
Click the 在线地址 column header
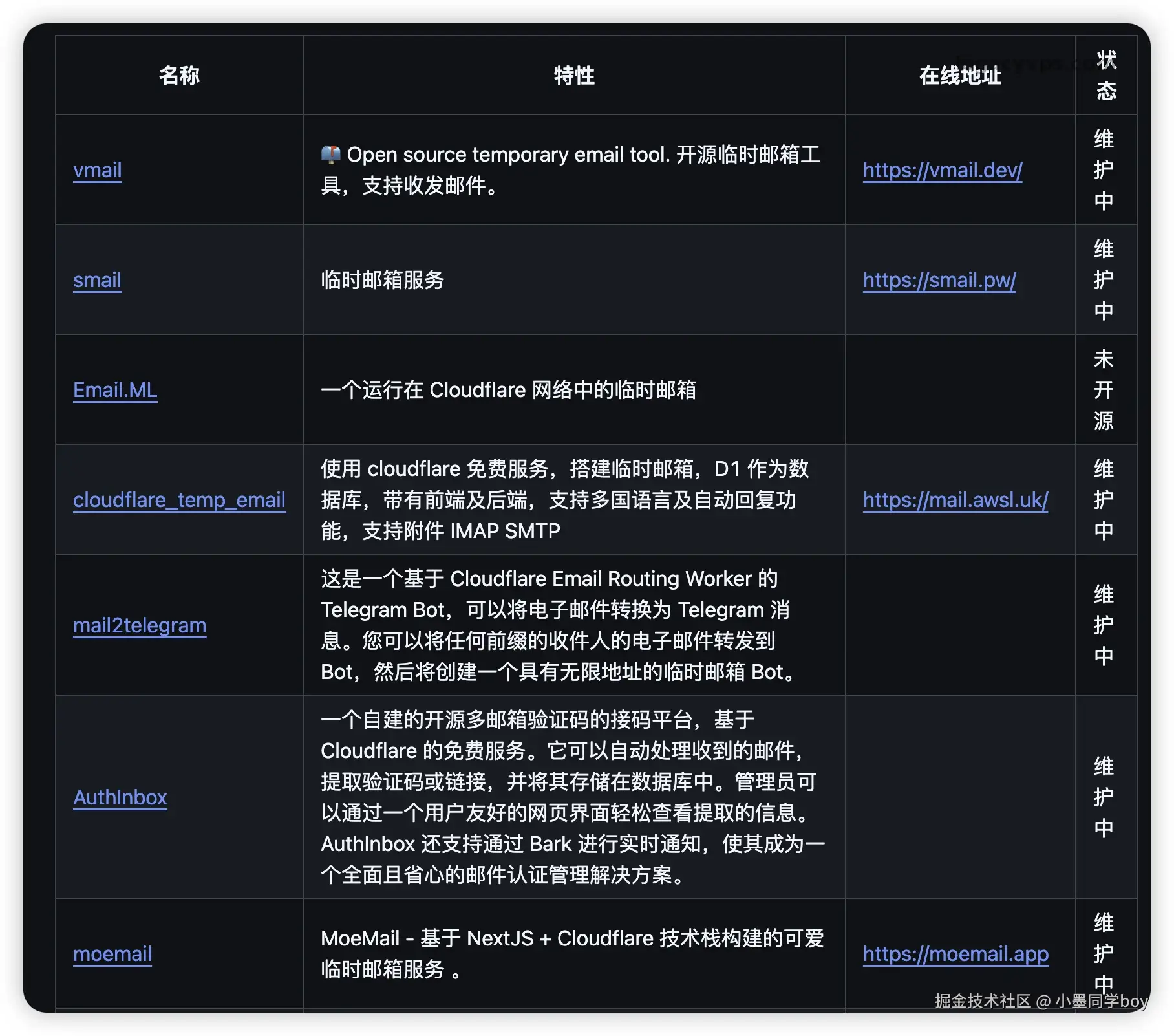click(x=960, y=76)
